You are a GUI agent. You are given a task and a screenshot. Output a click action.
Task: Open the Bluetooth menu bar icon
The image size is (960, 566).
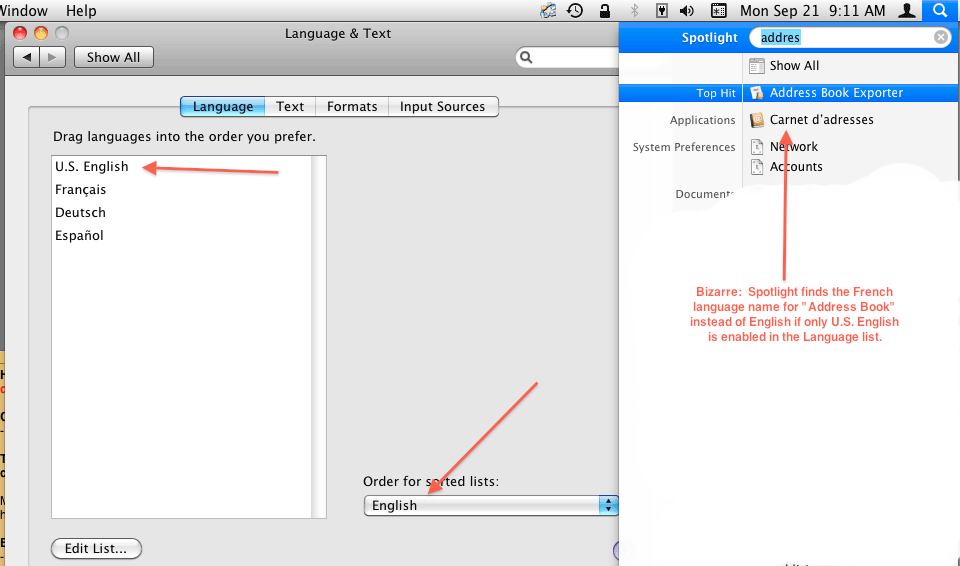click(634, 10)
